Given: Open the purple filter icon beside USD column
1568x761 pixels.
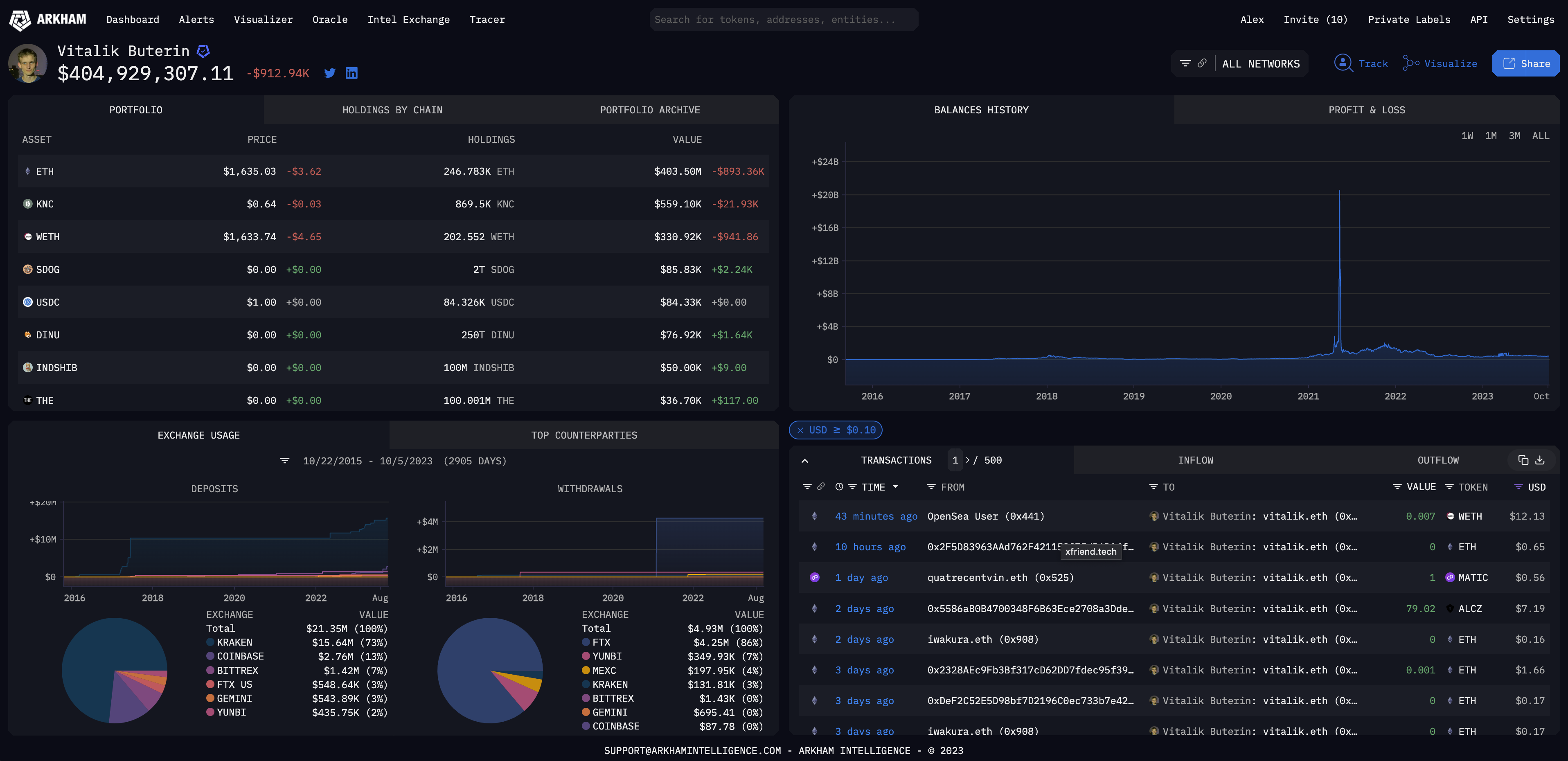Looking at the screenshot, I should 1518,487.
